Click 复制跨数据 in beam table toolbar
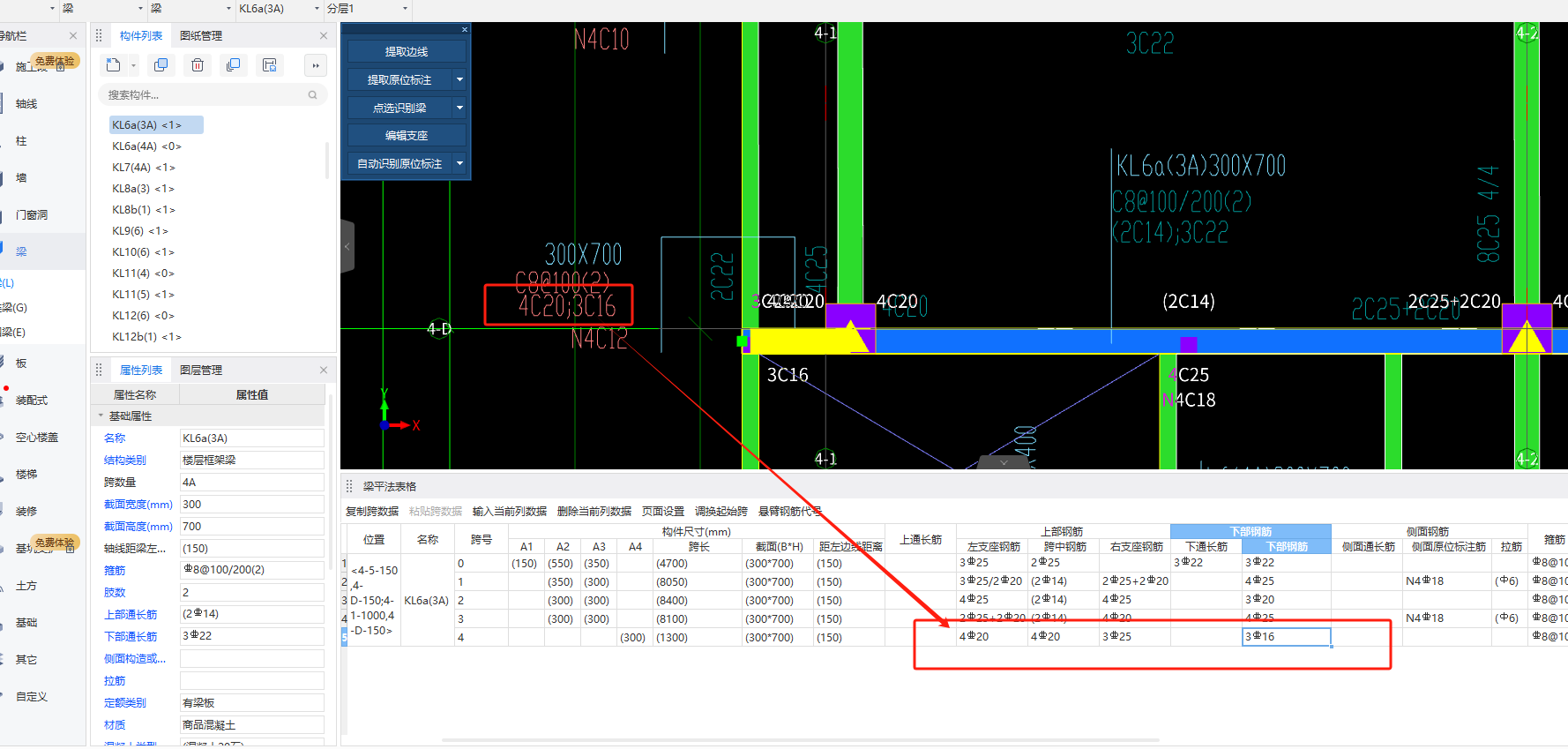Screen dimensions: 1568x749 click(x=372, y=512)
